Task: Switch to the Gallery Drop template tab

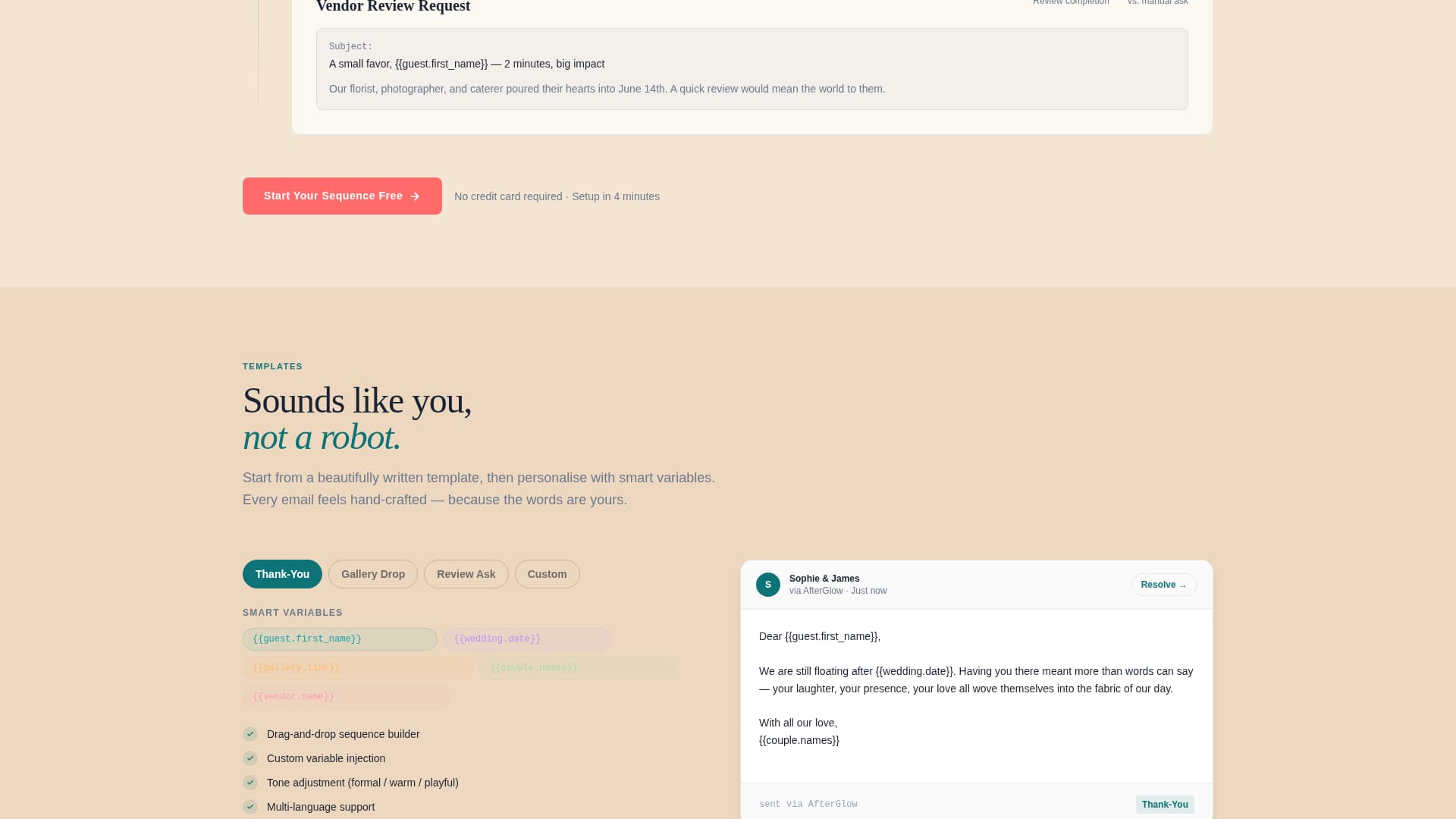Action: pyautogui.click(x=372, y=574)
